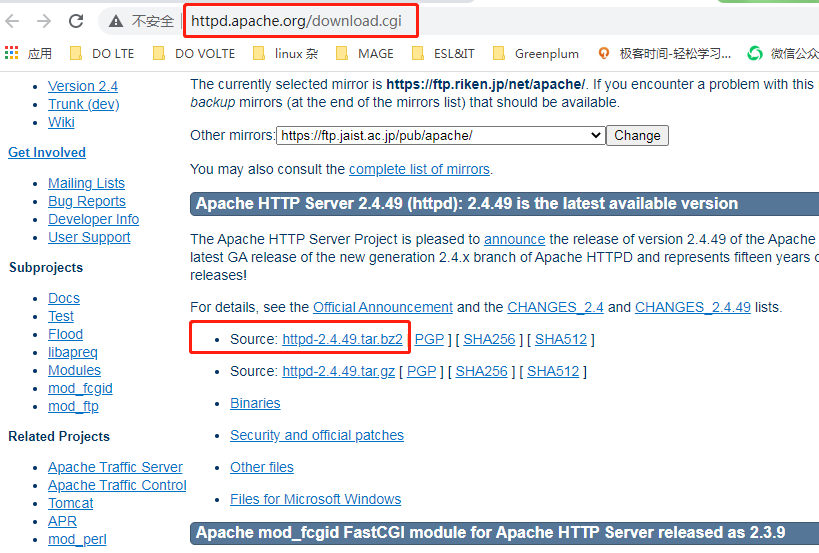Screen dimensions: 819x553
Task: Select the Apache HTTP Server 2.4.49 heading text
Action: point(467,203)
